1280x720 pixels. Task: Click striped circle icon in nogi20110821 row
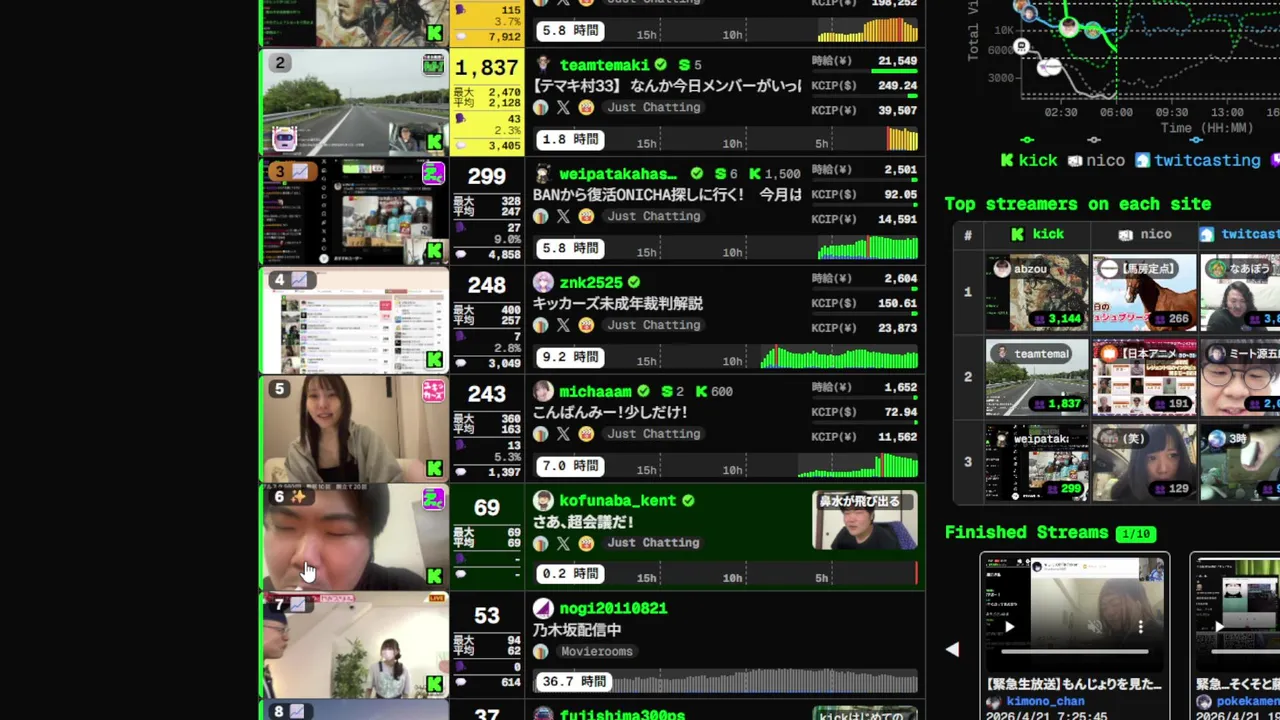[x=541, y=652]
